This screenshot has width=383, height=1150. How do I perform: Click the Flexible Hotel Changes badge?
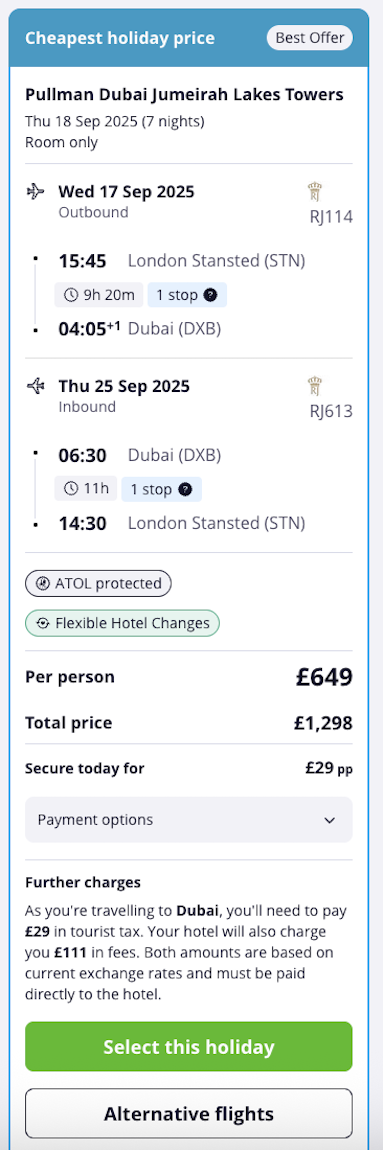click(x=123, y=623)
